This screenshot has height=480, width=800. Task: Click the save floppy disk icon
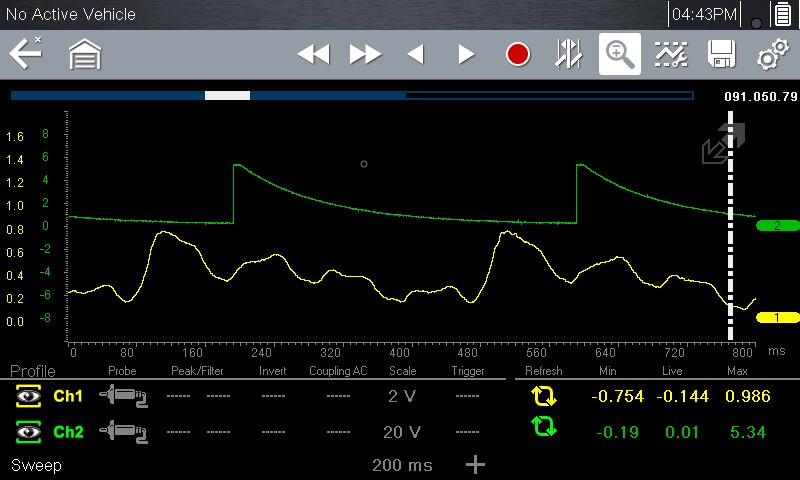(x=721, y=55)
